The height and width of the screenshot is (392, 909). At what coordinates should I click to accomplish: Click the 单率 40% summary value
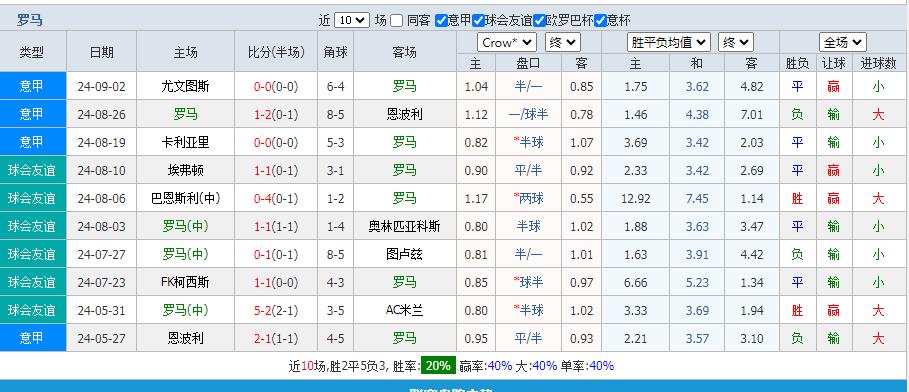pyautogui.click(x=601, y=366)
